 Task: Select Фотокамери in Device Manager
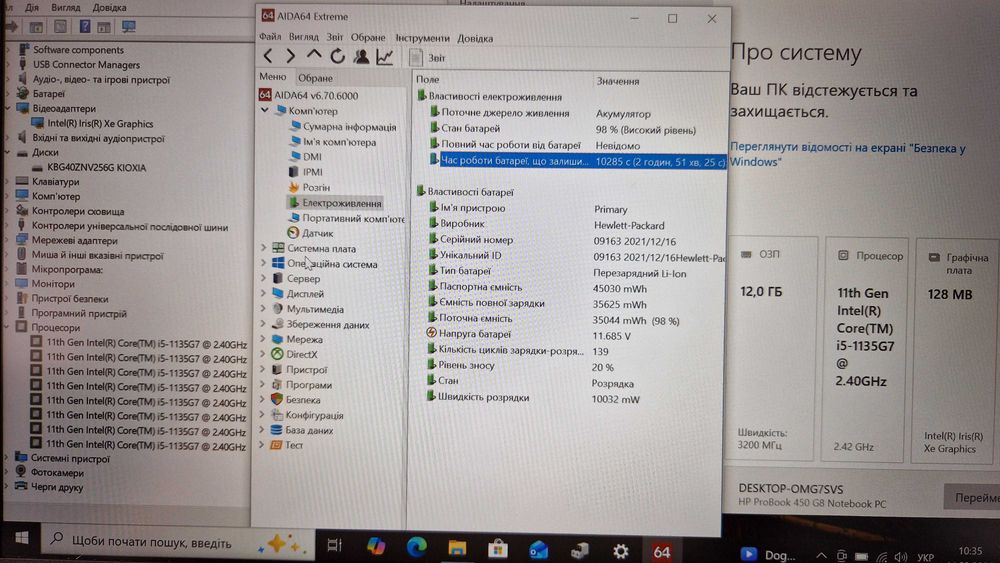point(50,472)
